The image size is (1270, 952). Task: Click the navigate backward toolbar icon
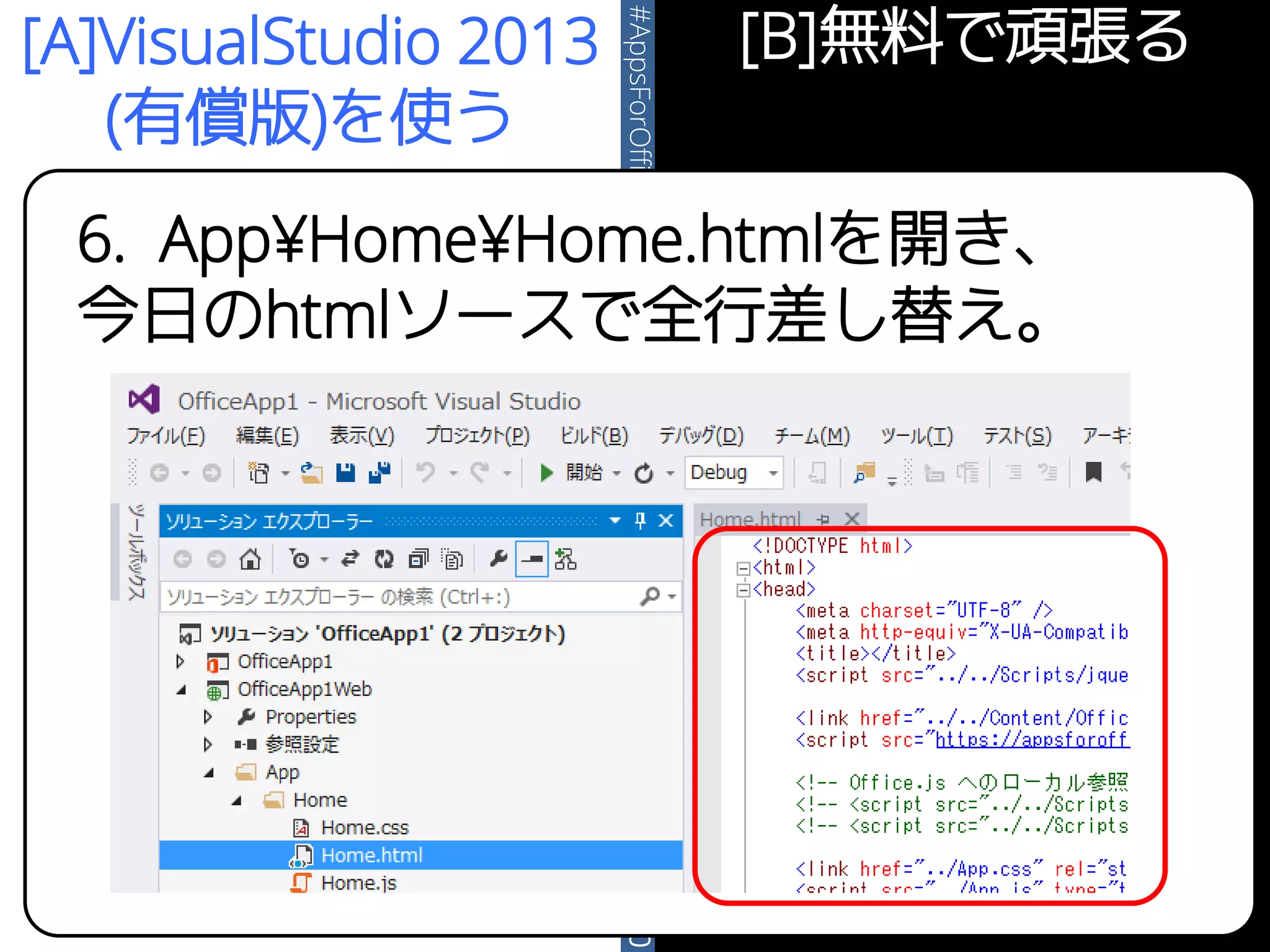pyautogui.click(x=160, y=473)
